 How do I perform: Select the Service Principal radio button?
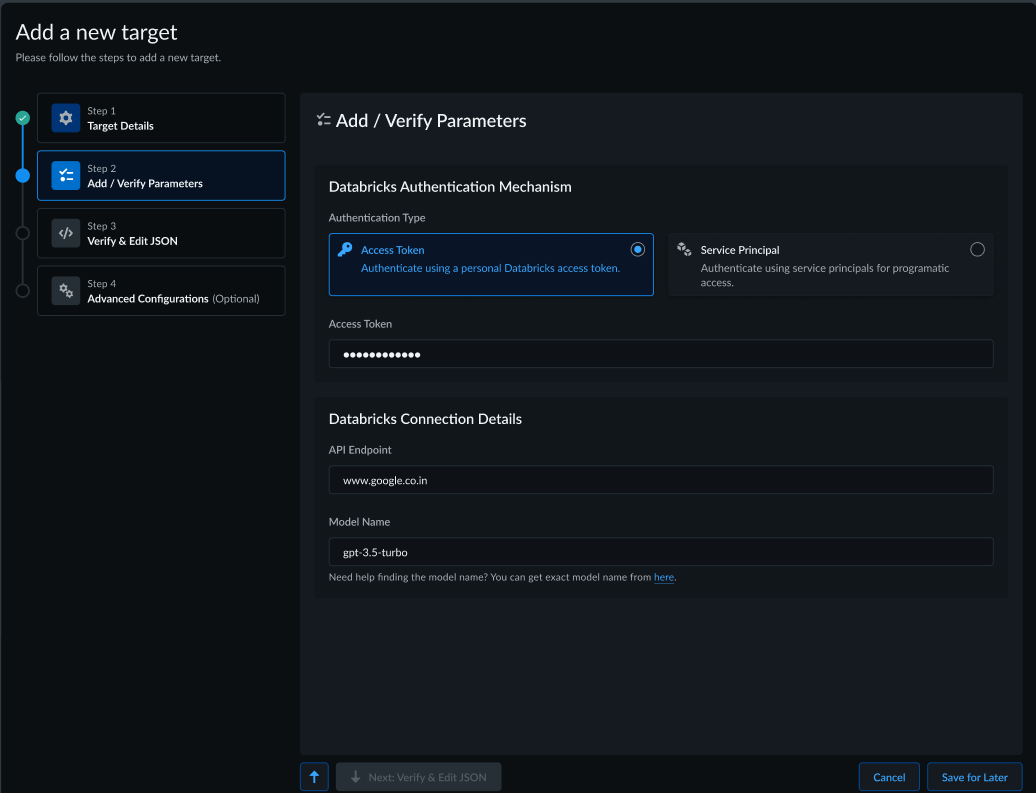pyautogui.click(x=977, y=249)
